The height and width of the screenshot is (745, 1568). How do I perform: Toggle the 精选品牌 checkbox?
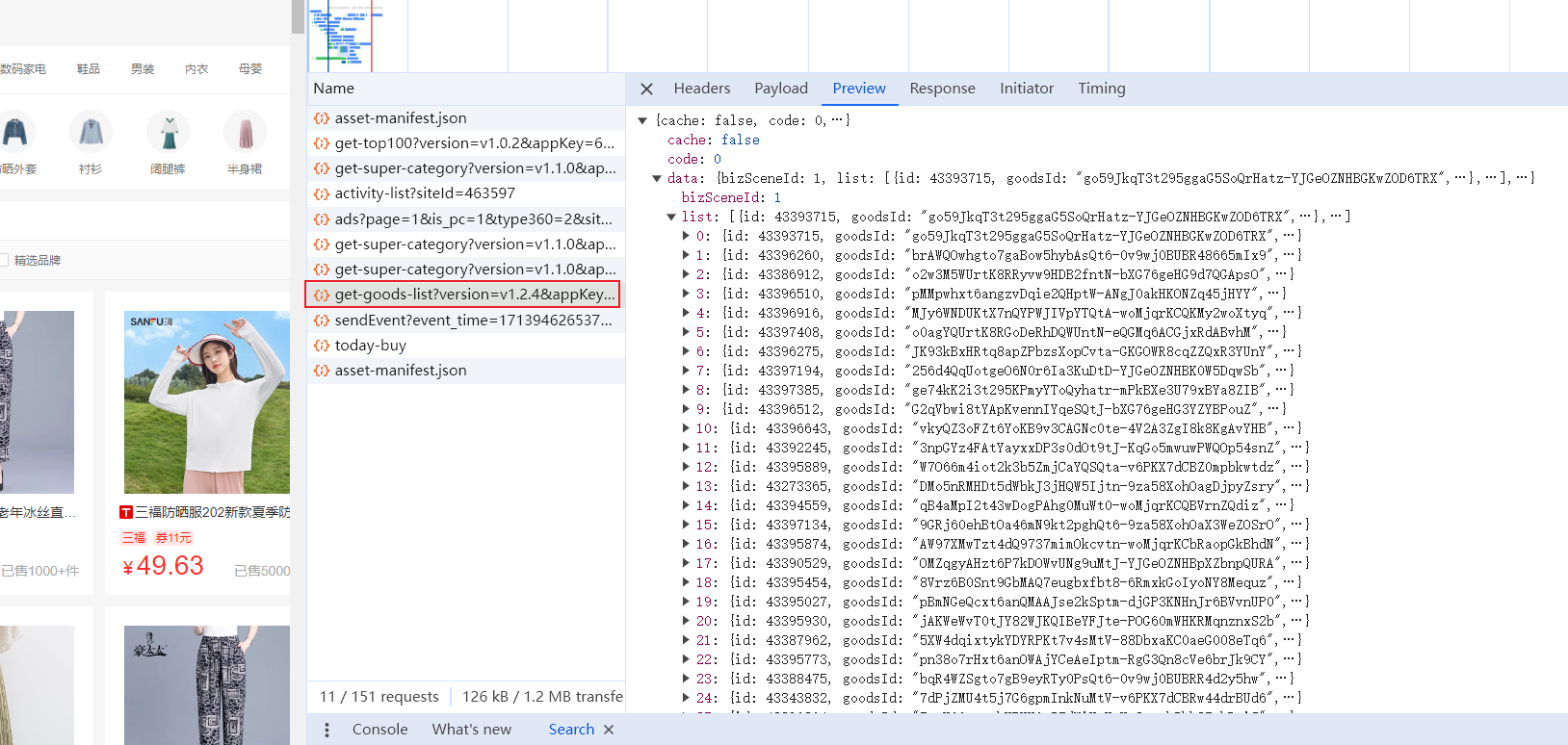coord(4,260)
